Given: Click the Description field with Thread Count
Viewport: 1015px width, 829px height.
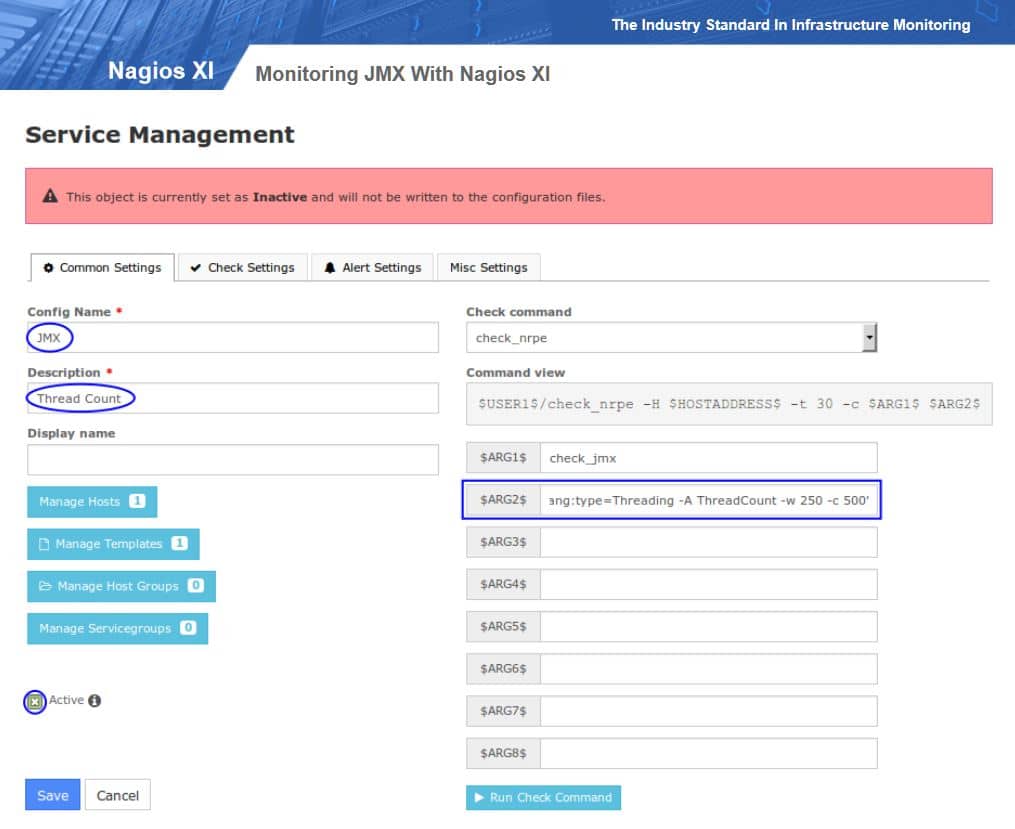Looking at the screenshot, I should [232, 398].
